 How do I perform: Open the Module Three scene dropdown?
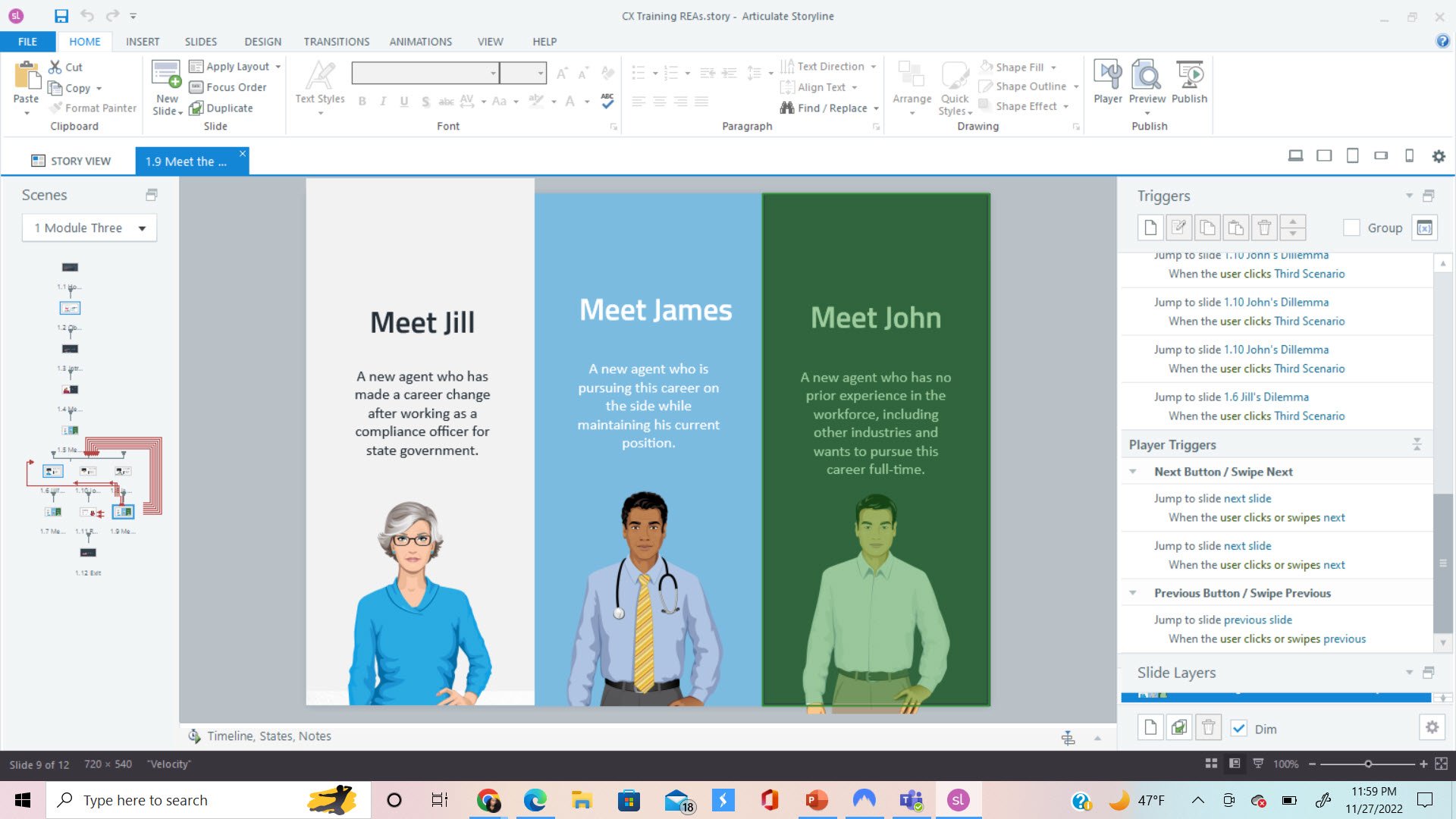click(x=89, y=227)
